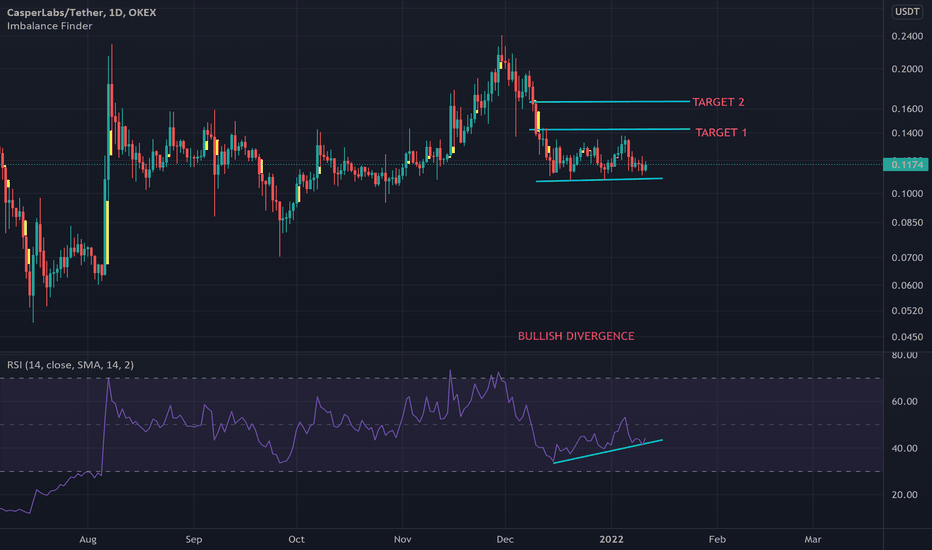Click the 0.1000 price axis label
This screenshot has width=932, height=550.
click(907, 194)
